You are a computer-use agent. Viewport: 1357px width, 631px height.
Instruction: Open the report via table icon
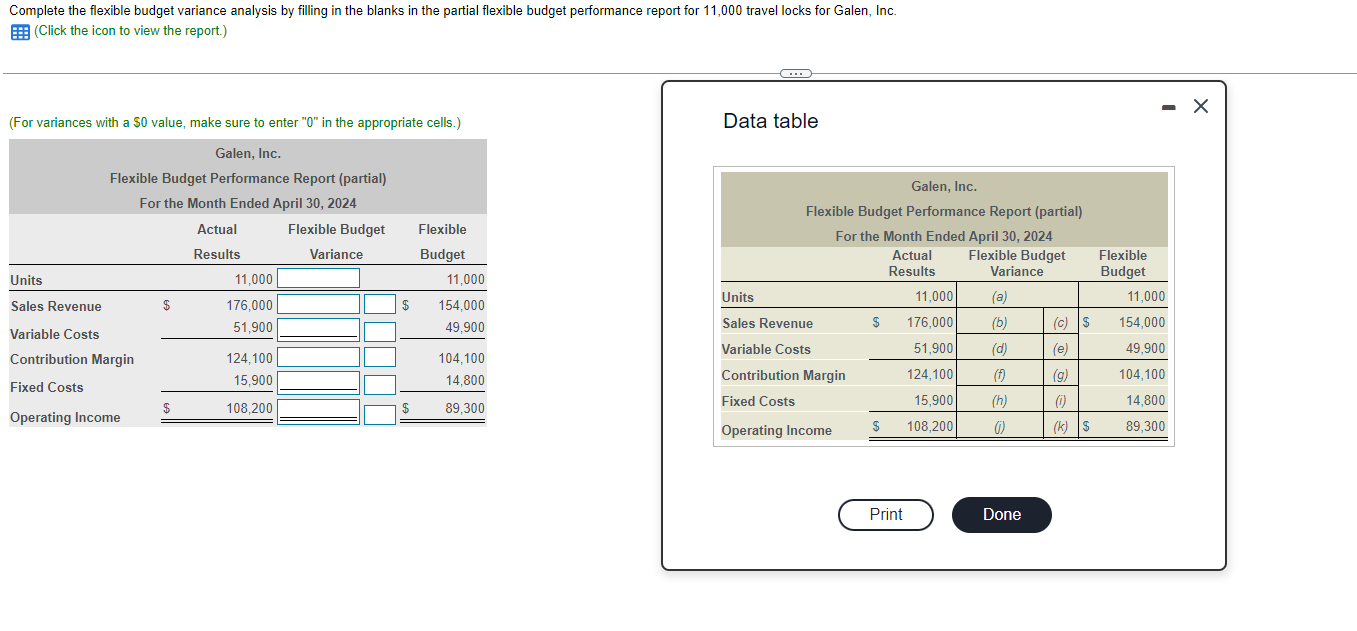[19, 31]
